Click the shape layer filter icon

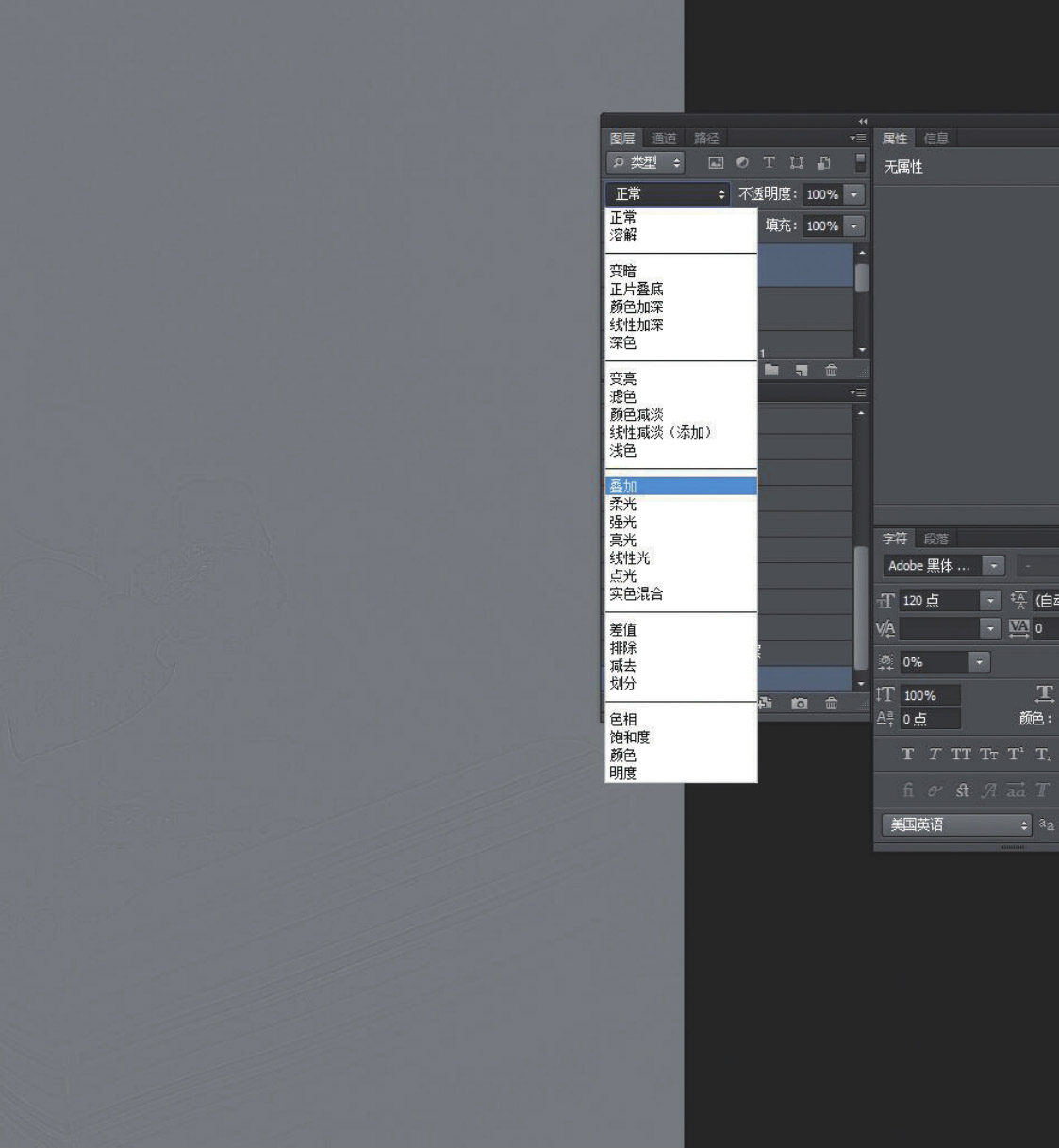point(796,163)
